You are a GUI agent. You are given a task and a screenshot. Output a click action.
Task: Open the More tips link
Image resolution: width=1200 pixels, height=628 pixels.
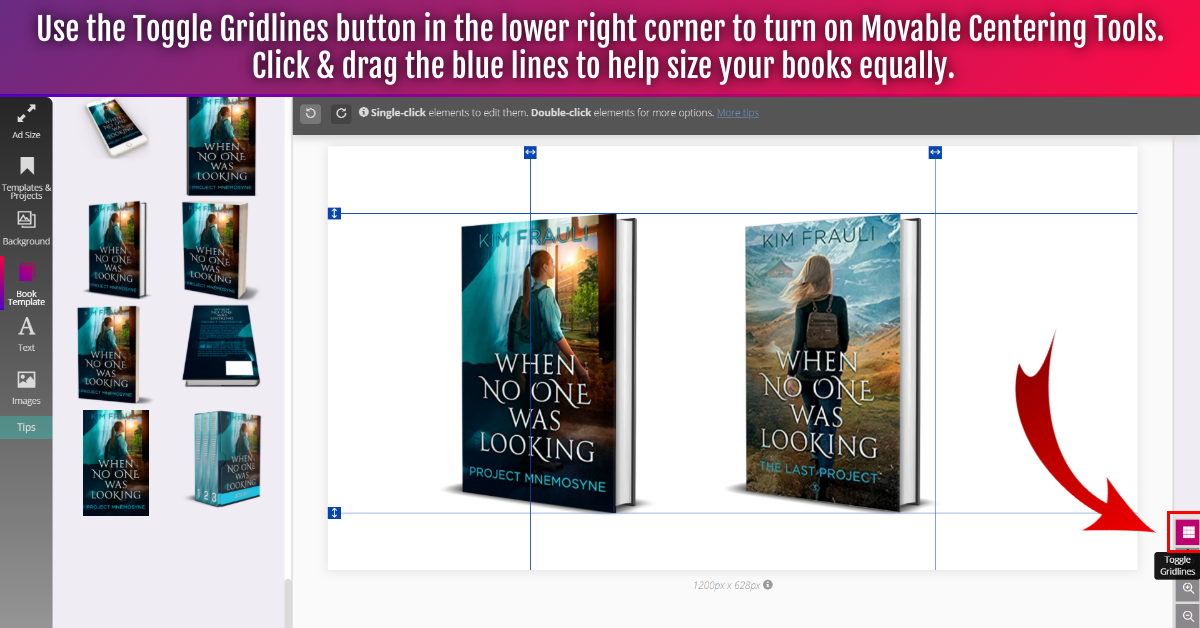(738, 113)
